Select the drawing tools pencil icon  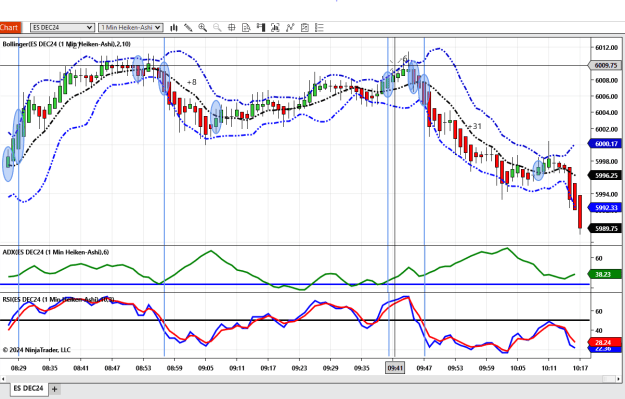188,28
